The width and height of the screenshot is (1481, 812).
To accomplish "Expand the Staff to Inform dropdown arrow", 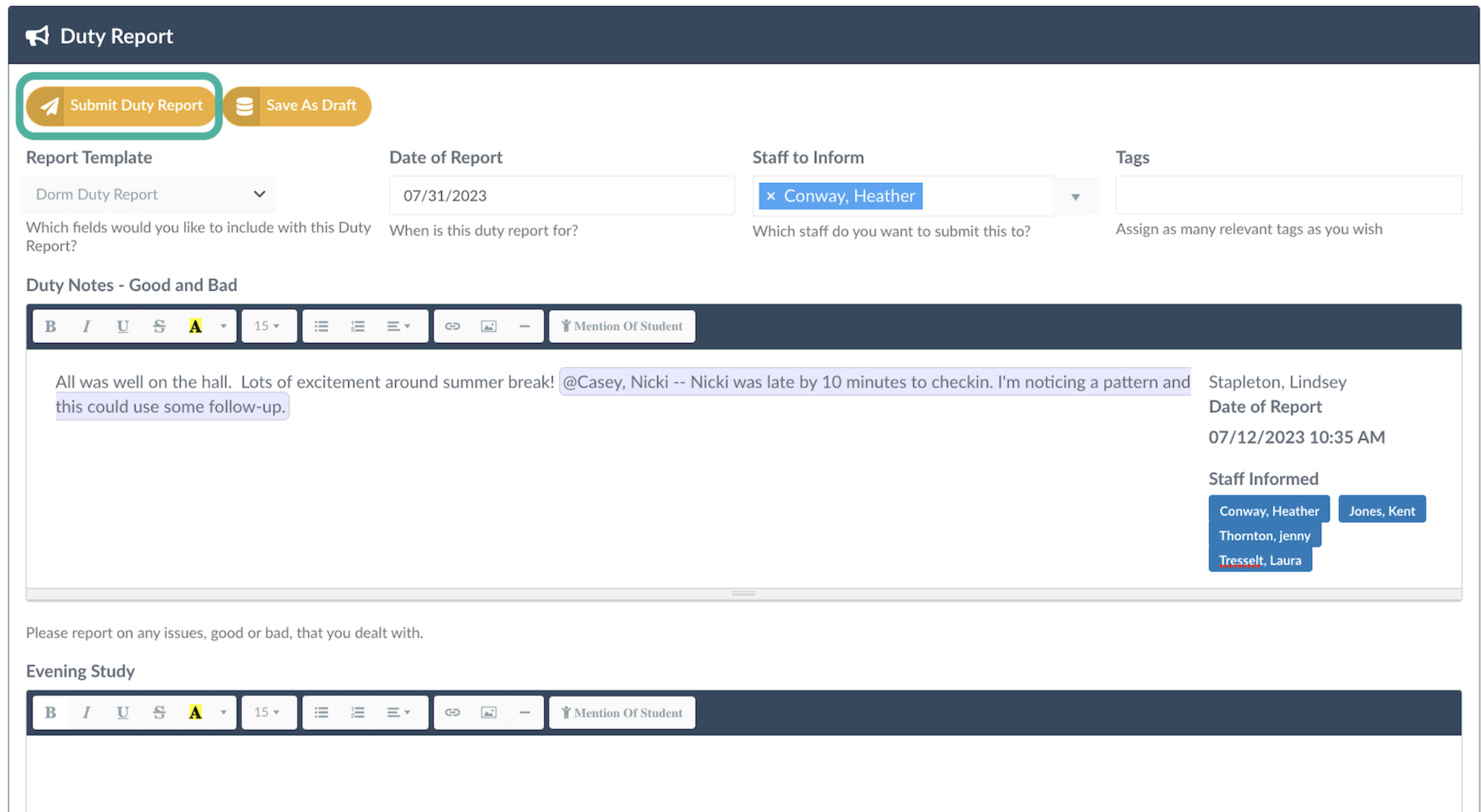I will click(1076, 196).
